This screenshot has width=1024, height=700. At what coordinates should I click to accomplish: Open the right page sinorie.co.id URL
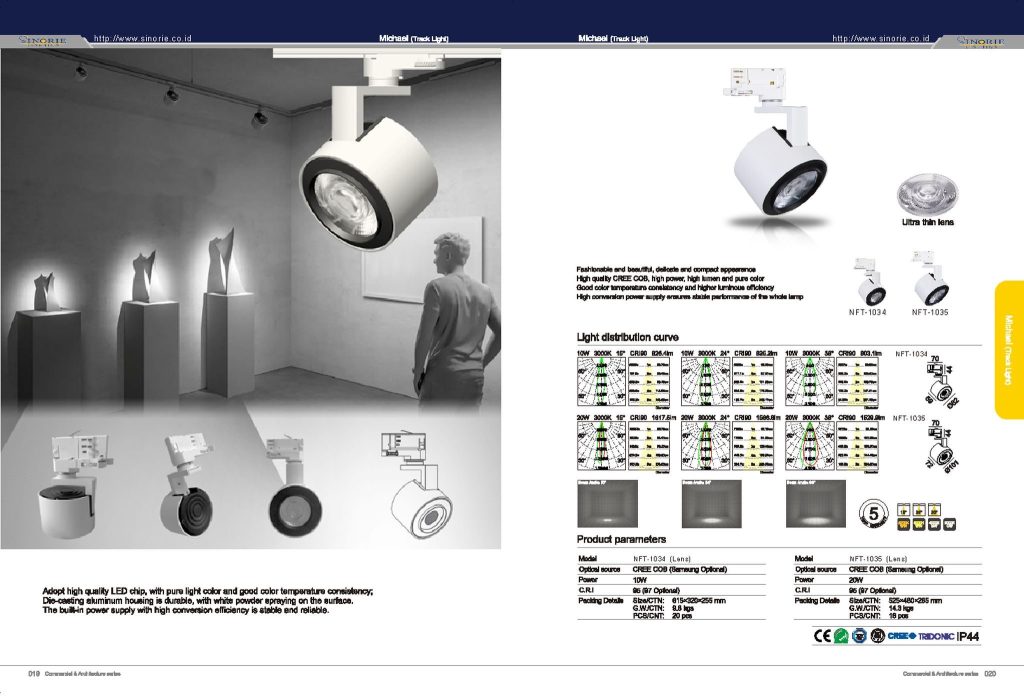click(881, 38)
